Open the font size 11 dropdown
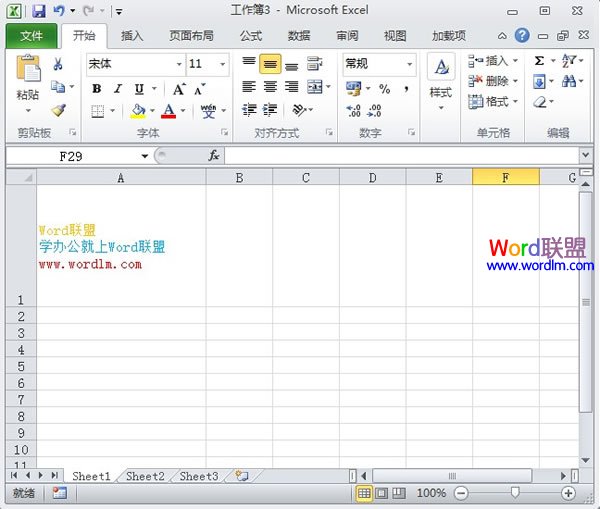The image size is (600, 509). click(222, 64)
